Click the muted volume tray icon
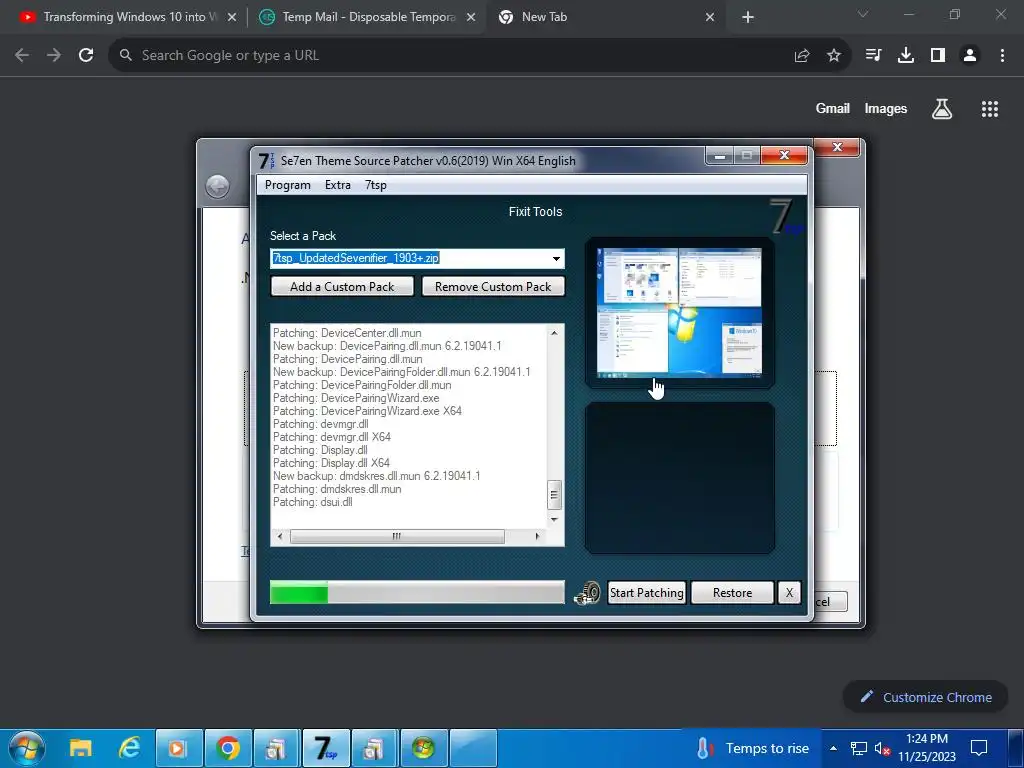Image resolution: width=1024 pixels, height=768 pixels. 882,748
